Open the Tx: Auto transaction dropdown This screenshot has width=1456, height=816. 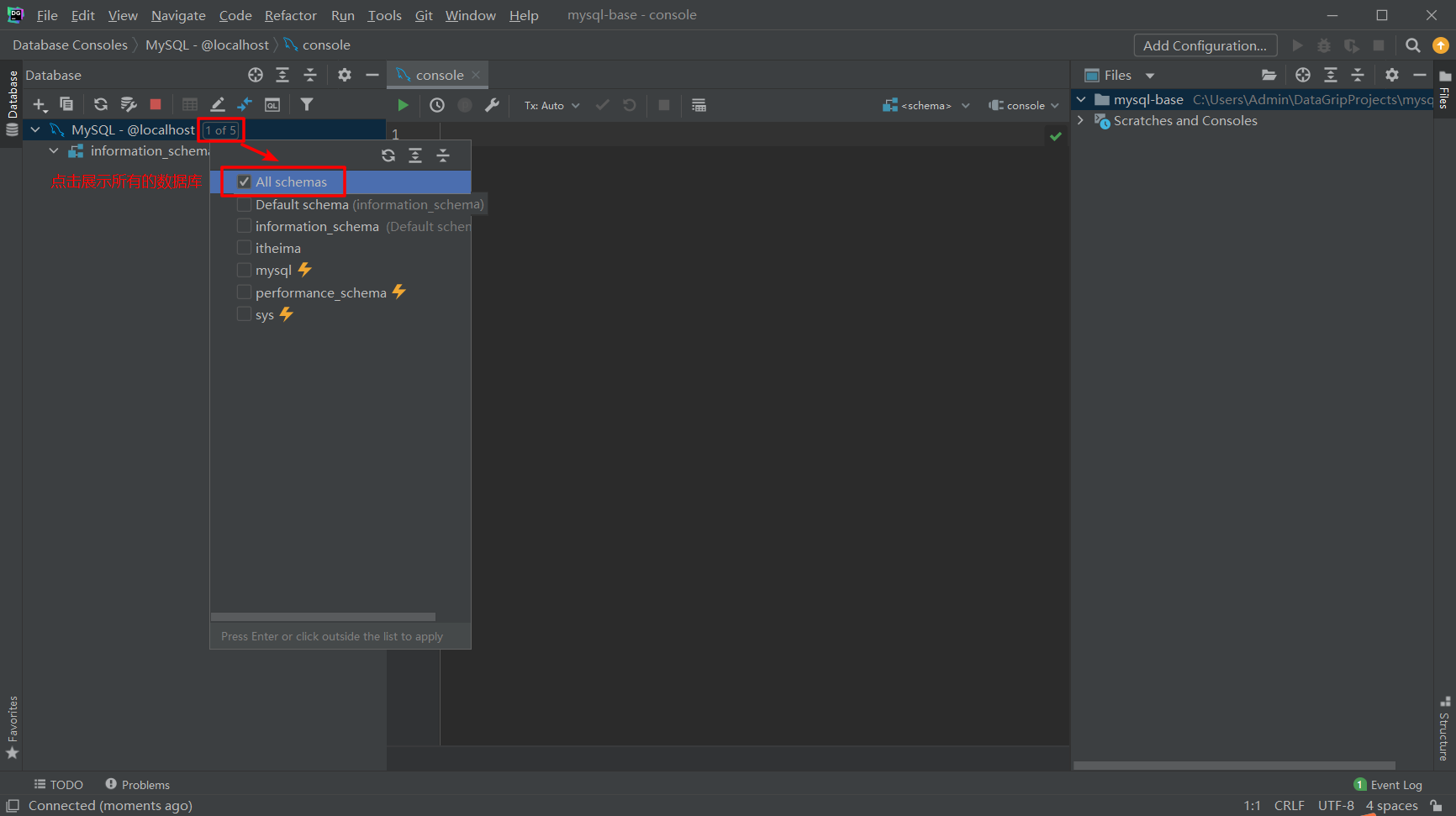[551, 106]
